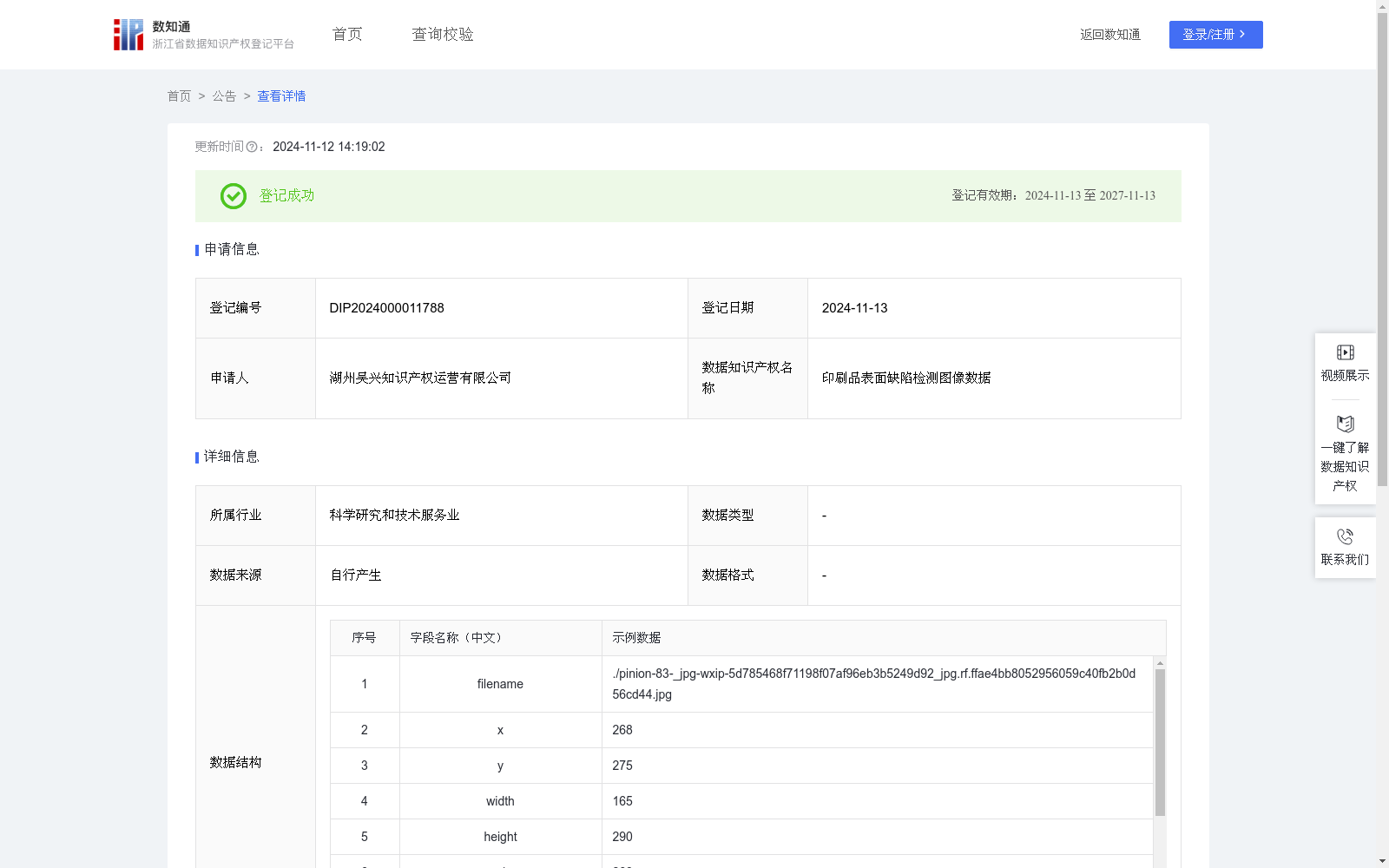
Task: Select update time 2024-11-12 14:19:02
Action: click(329, 148)
